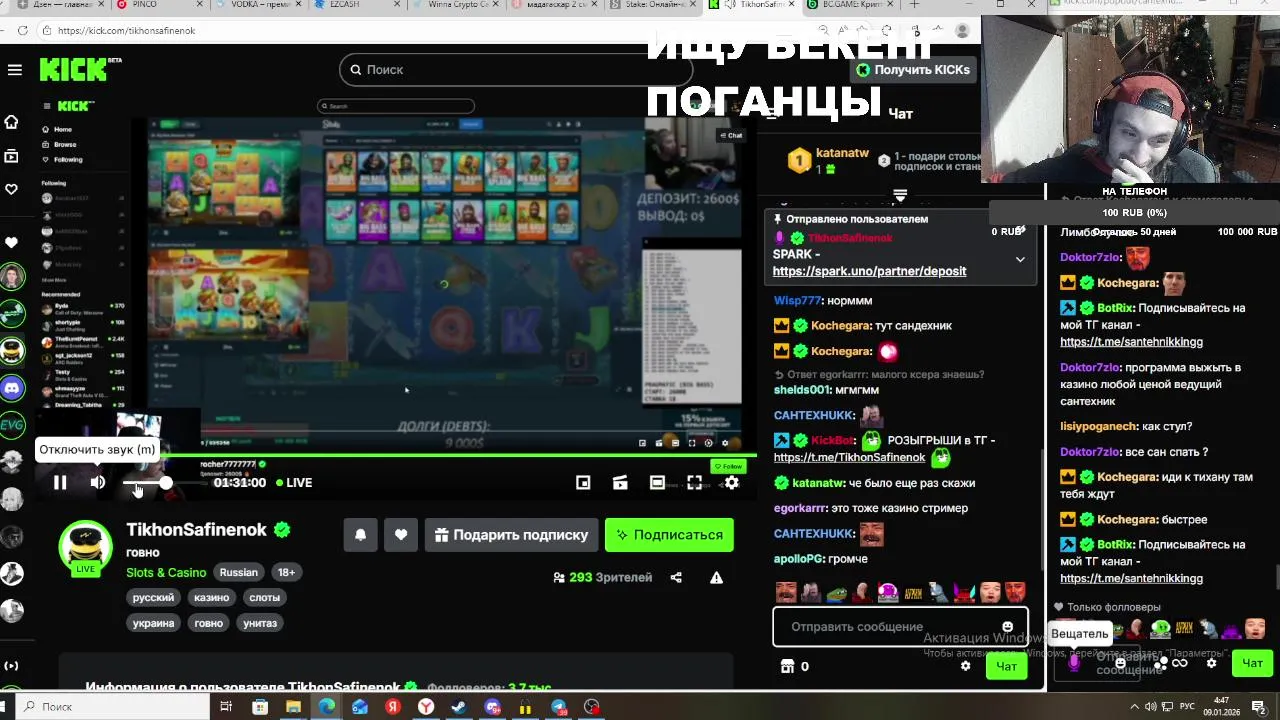Focus the Поиск search field
This screenshot has width=1280, height=720.
[x=515, y=69]
